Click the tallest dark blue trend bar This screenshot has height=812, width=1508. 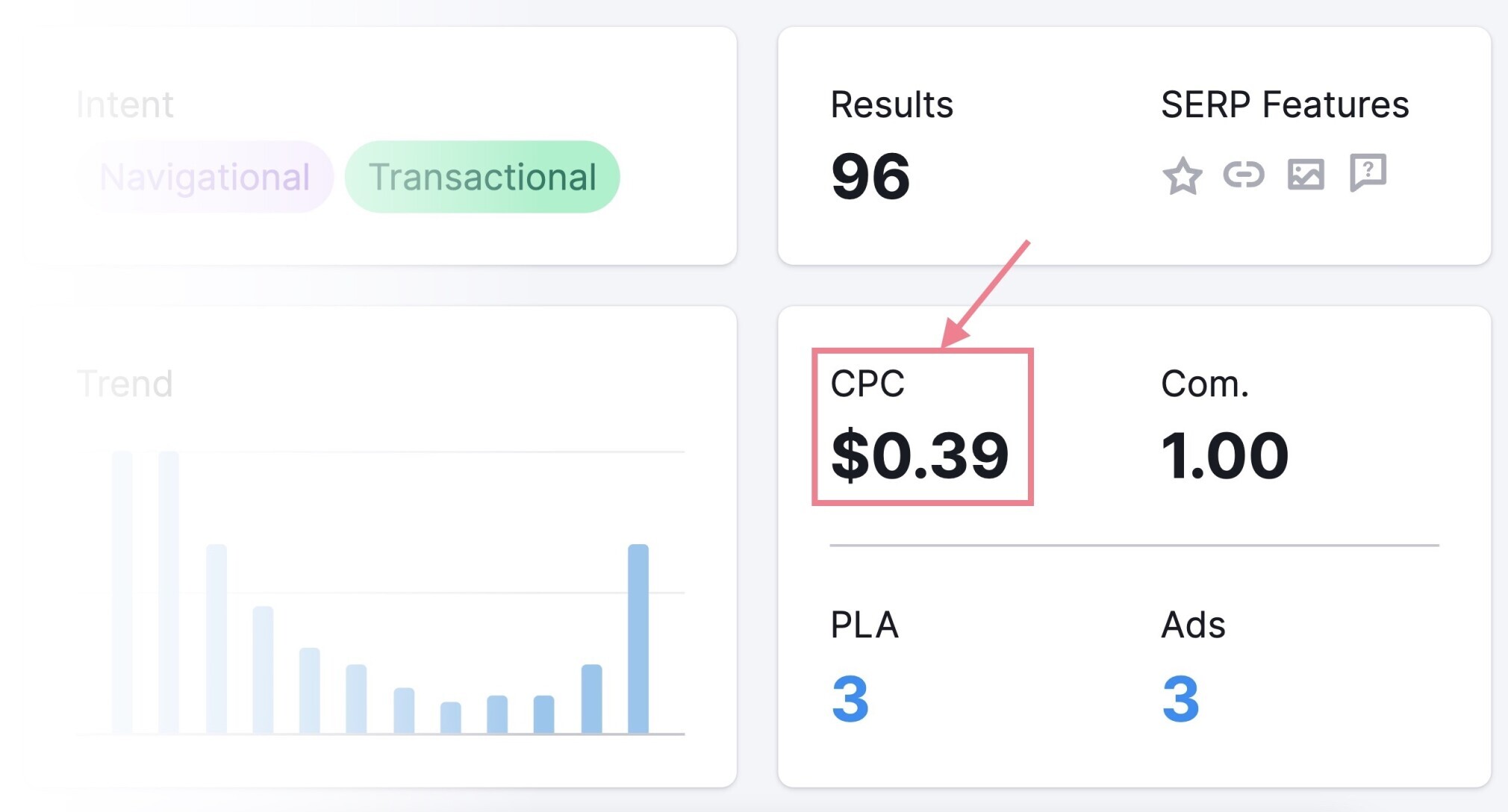point(638,639)
